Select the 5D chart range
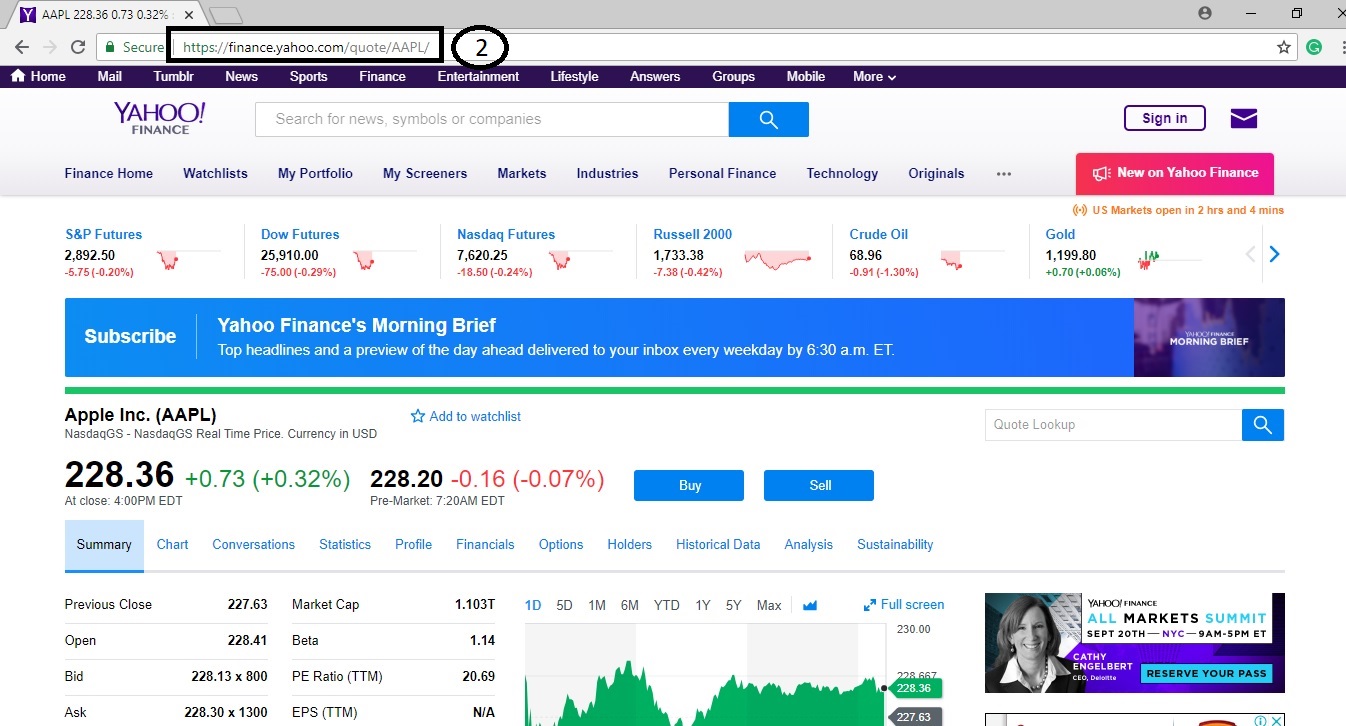Viewport: 1346px width, 726px height. point(564,605)
